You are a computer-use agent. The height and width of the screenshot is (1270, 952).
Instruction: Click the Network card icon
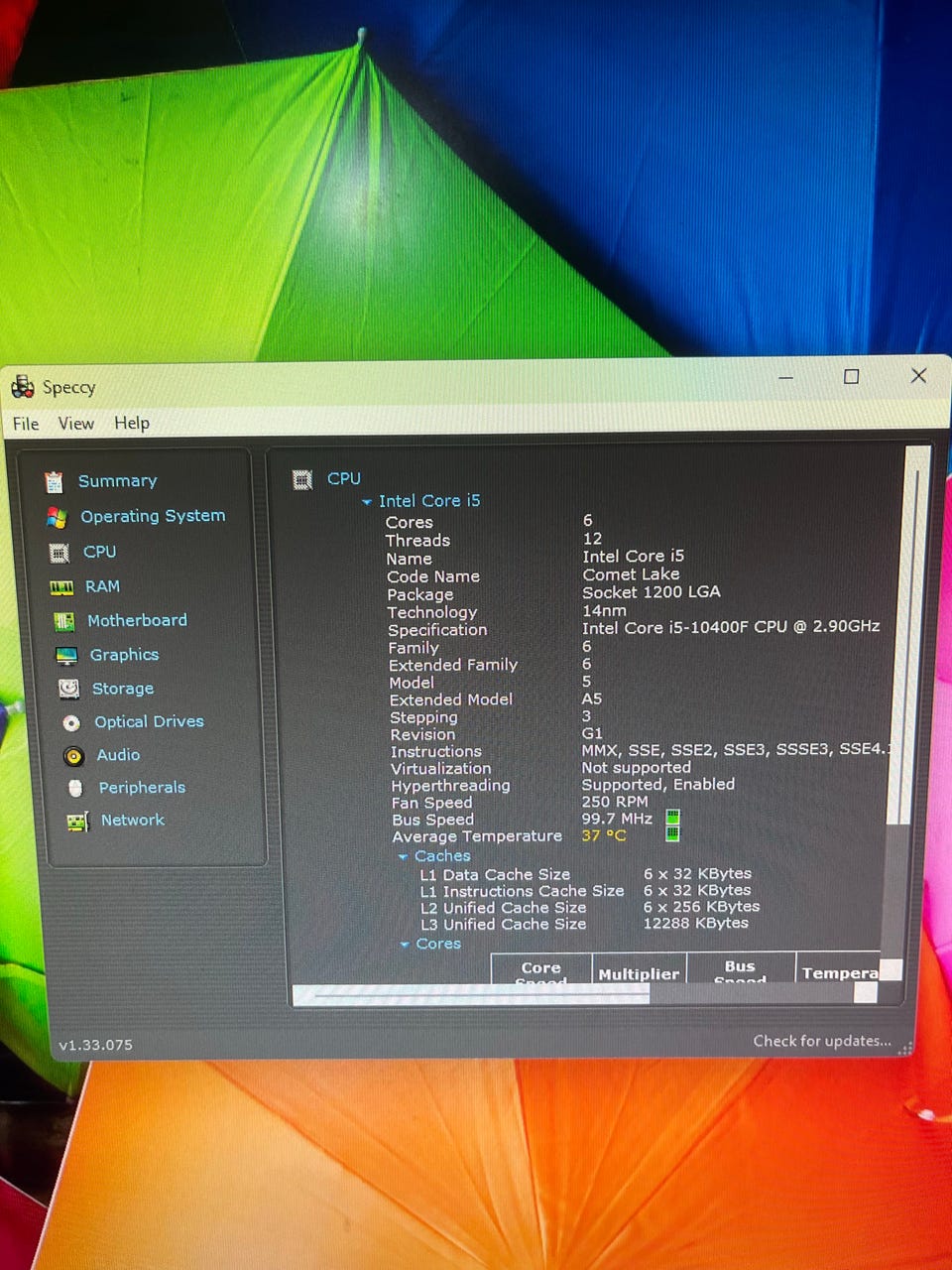pos(77,822)
